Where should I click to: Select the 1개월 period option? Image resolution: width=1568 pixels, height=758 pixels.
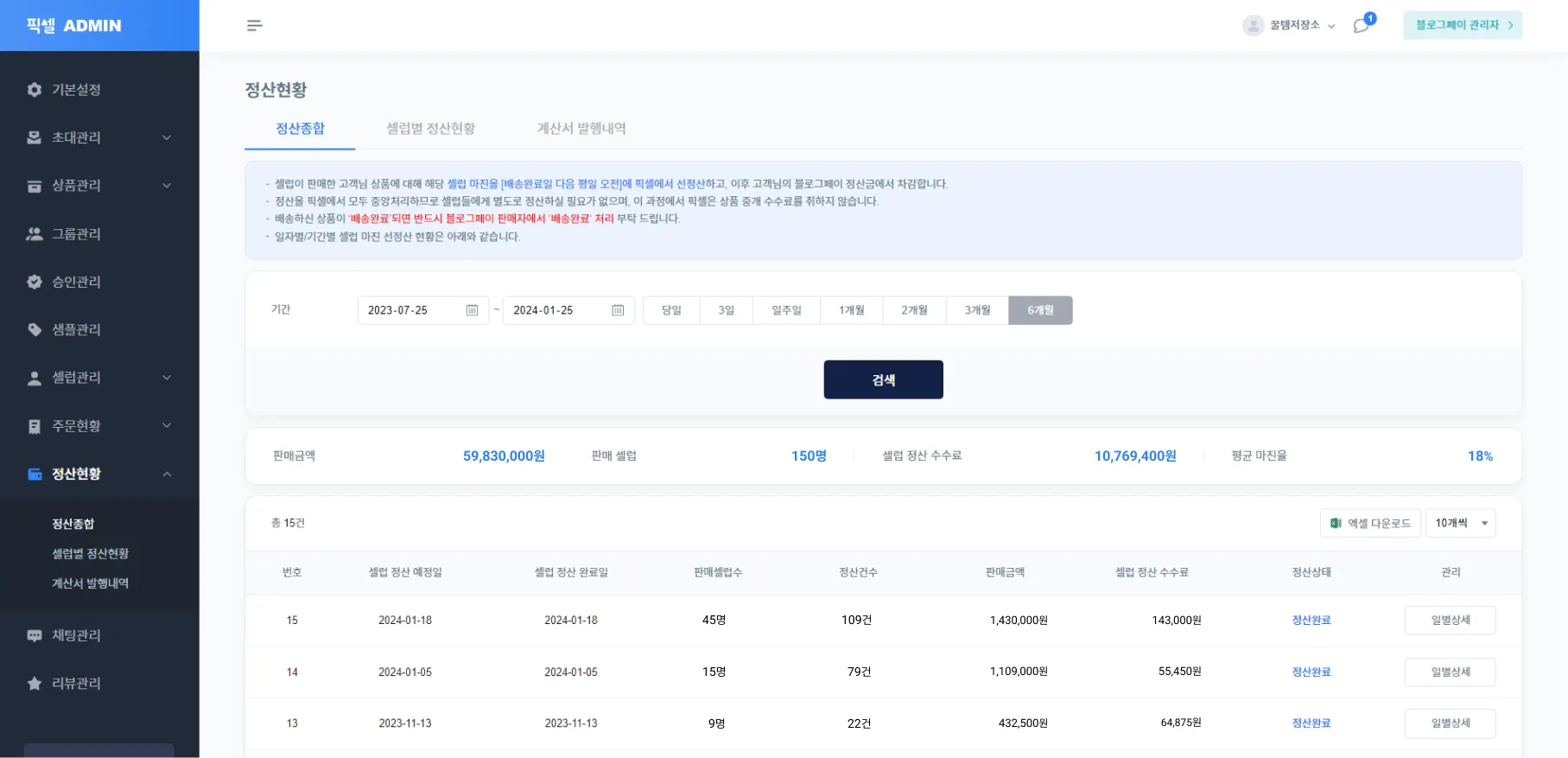click(852, 310)
